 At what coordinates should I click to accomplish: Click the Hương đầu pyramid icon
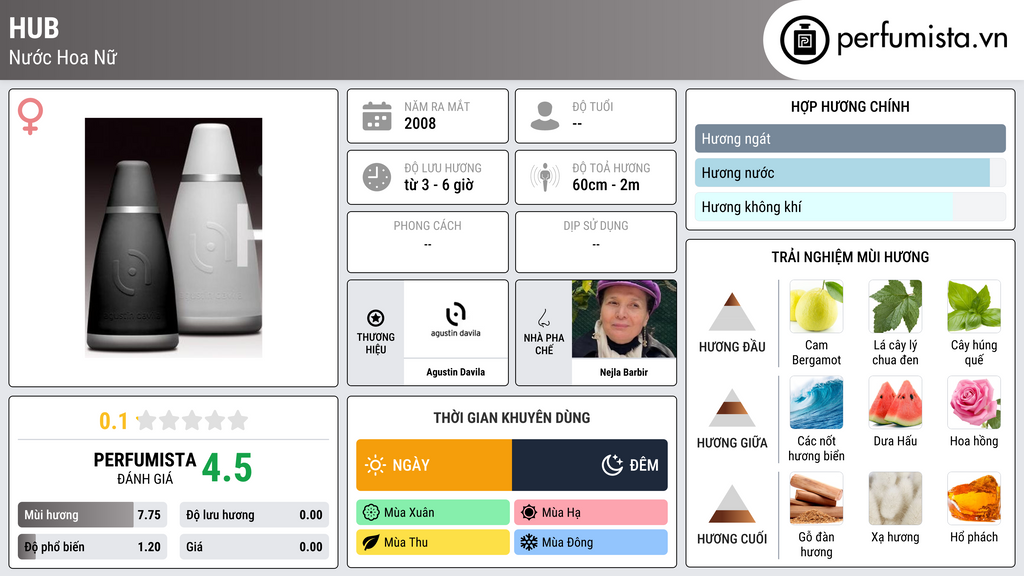(732, 312)
